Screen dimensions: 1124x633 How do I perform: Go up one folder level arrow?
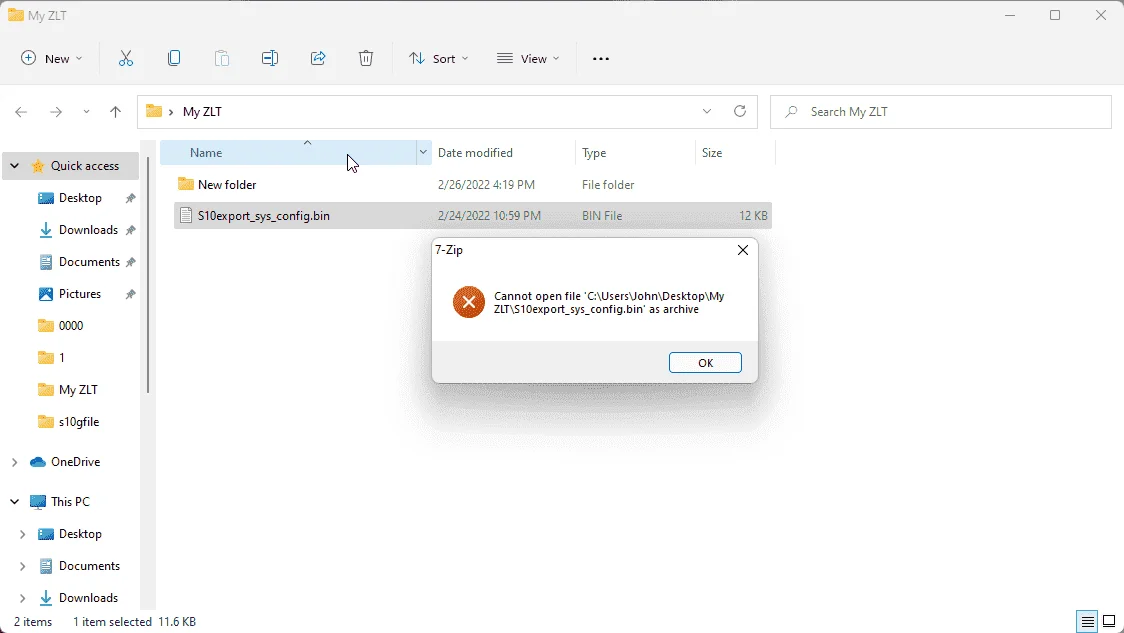115,112
